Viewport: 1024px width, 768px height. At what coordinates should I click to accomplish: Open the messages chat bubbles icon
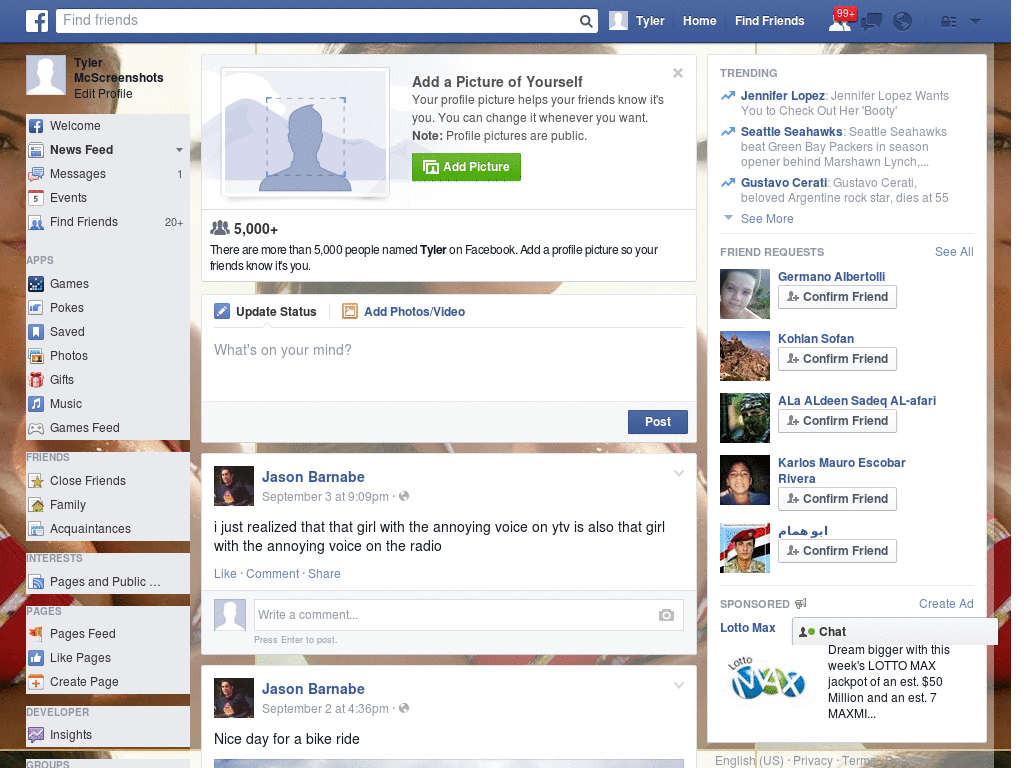(871, 22)
